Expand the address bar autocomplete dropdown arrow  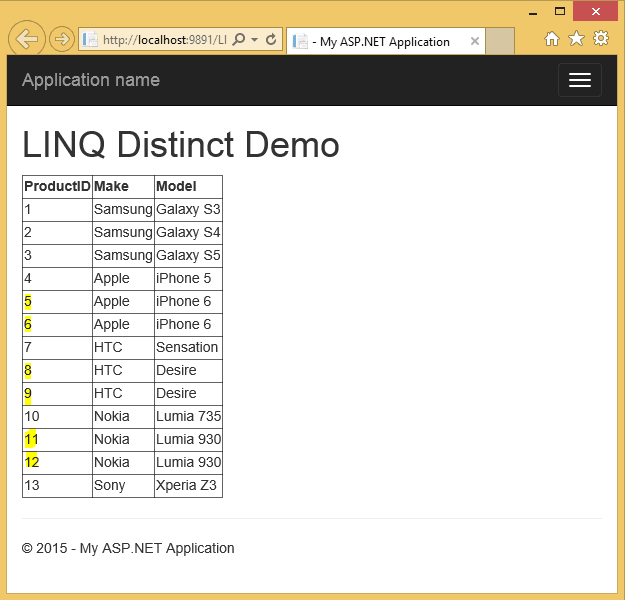[254, 40]
